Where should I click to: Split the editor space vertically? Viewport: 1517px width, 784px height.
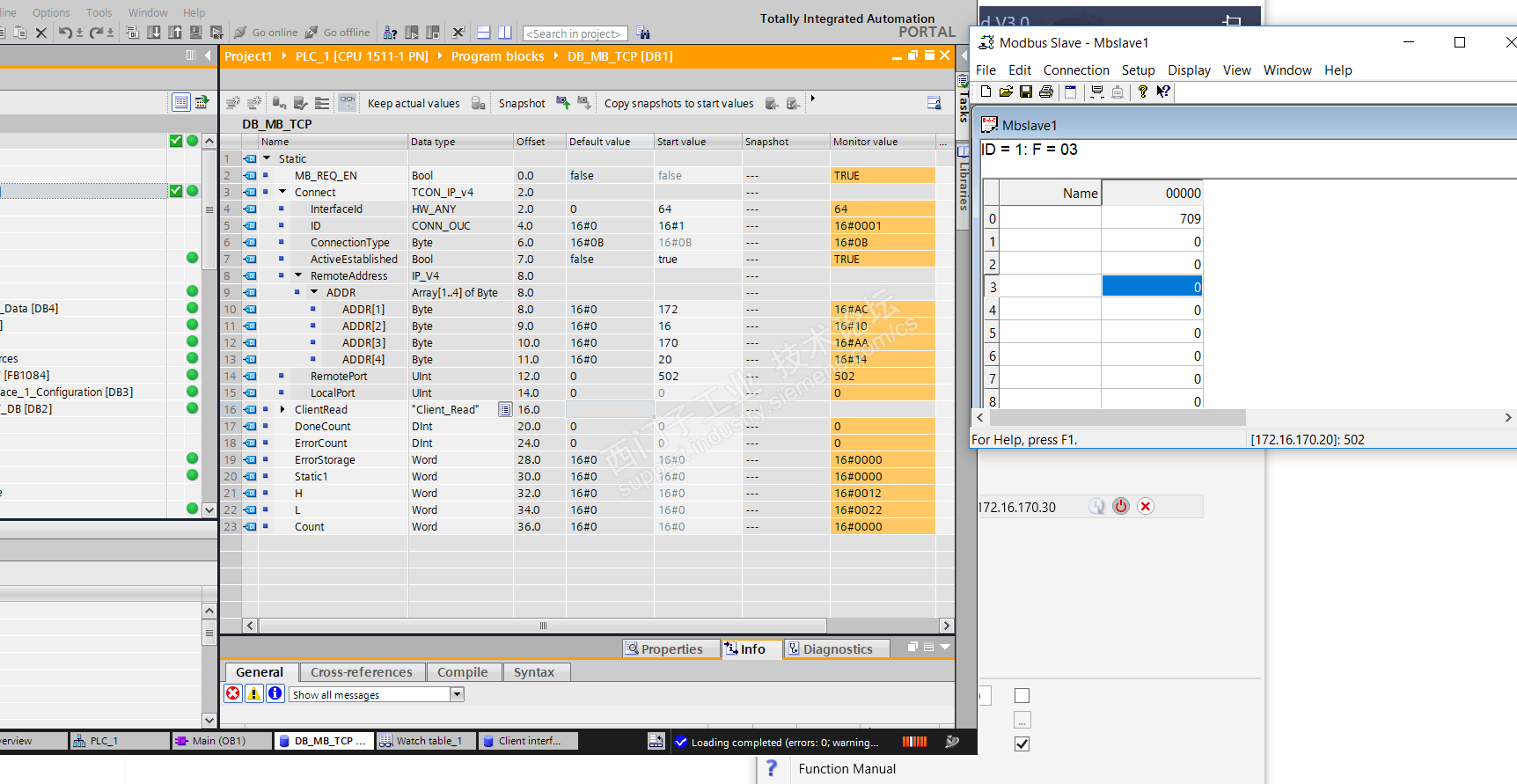[x=504, y=33]
